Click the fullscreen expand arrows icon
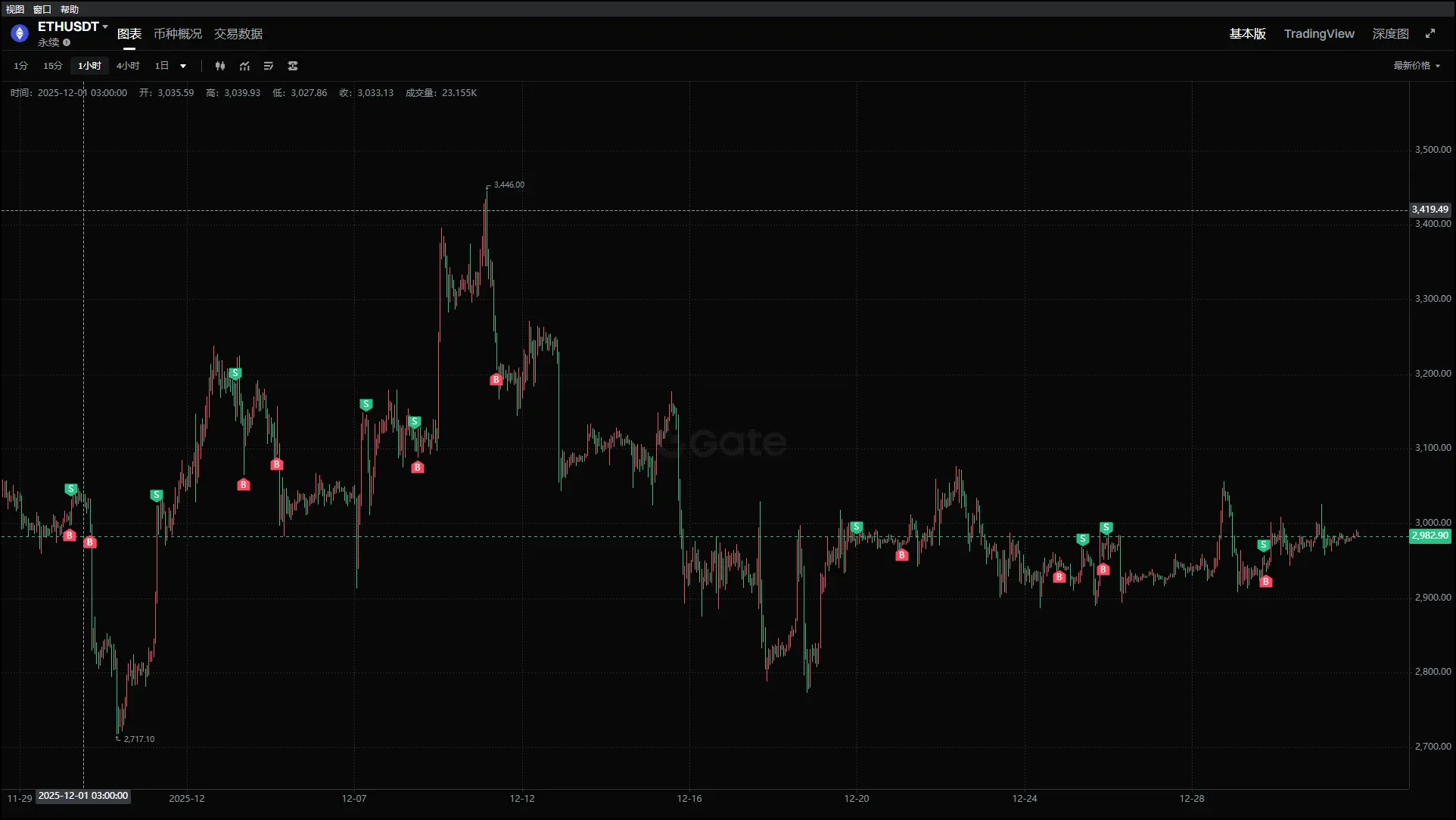Screen dimensions: 1456x820 [1430, 33]
